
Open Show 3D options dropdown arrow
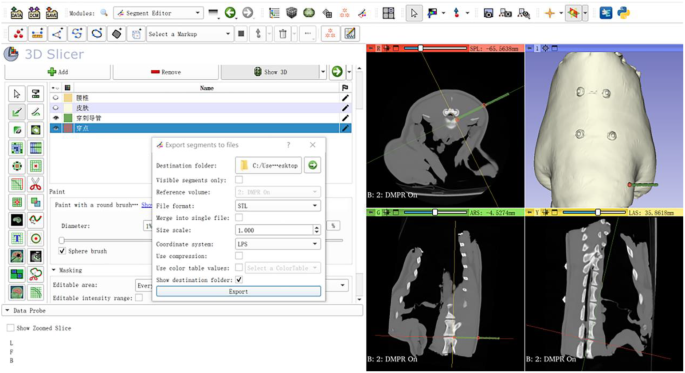323,72
